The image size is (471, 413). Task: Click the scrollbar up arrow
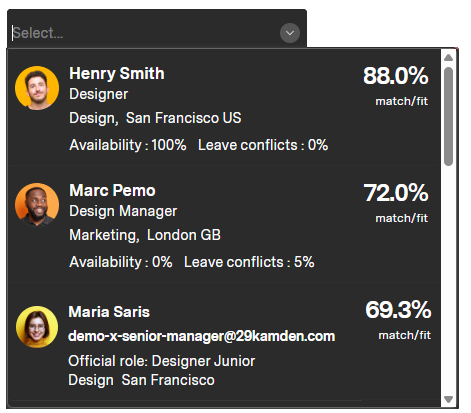[448, 57]
